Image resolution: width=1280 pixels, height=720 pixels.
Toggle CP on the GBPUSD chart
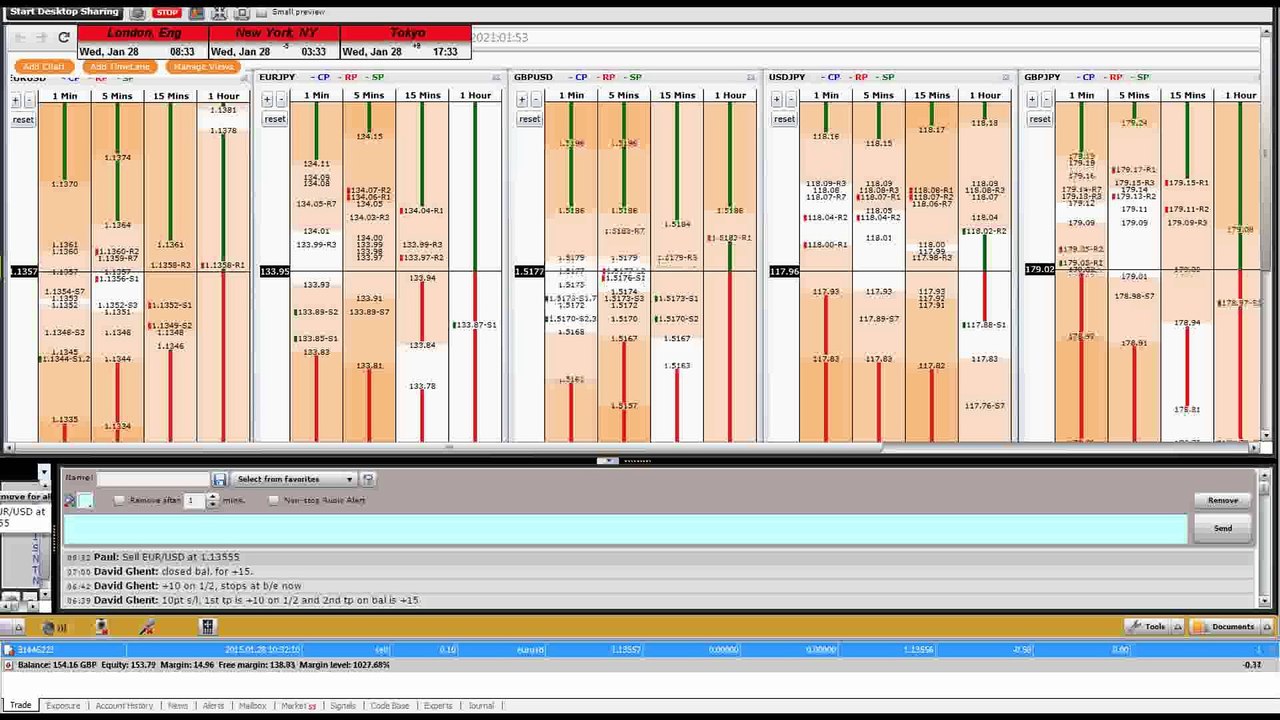[576, 77]
